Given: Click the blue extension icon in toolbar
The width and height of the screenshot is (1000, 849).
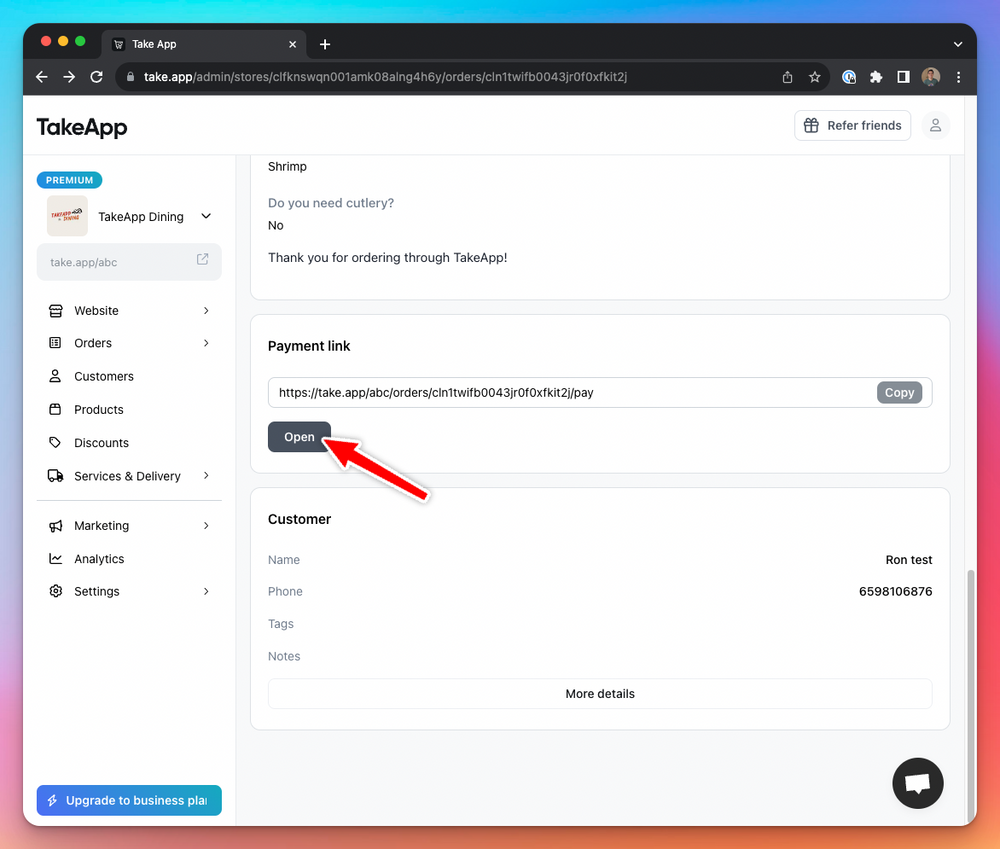Looking at the screenshot, I should tap(849, 77).
